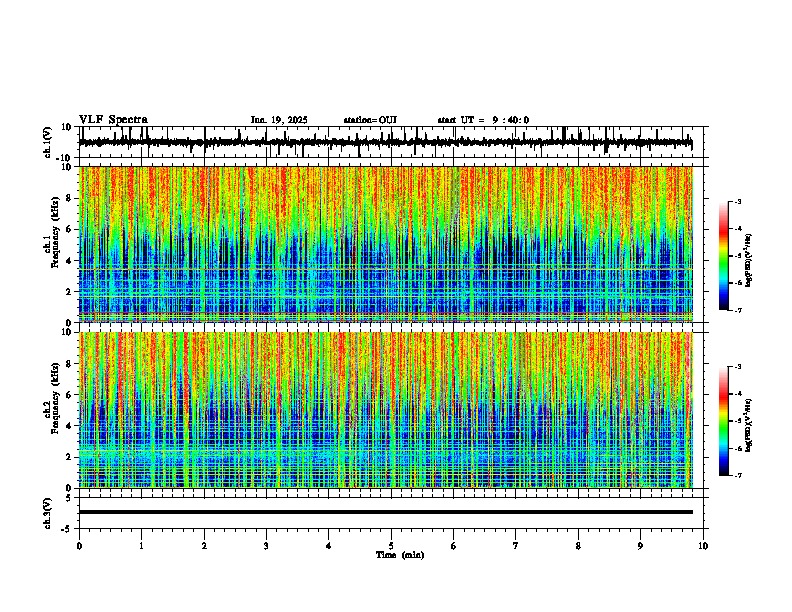Screen dimensions: 792x612
Task: Click the "start UT = 9:40:0" label
Action: pos(483,120)
